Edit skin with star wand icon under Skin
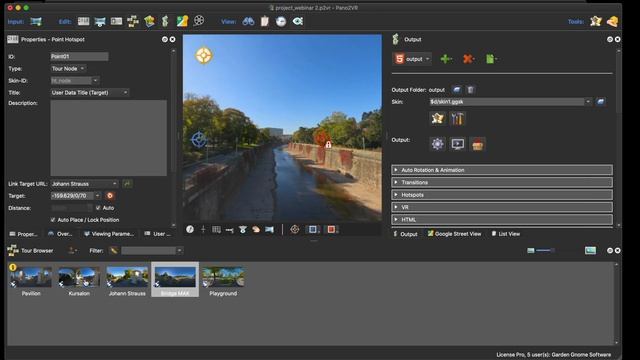Viewport: 640px width, 360px height. [x=437, y=118]
